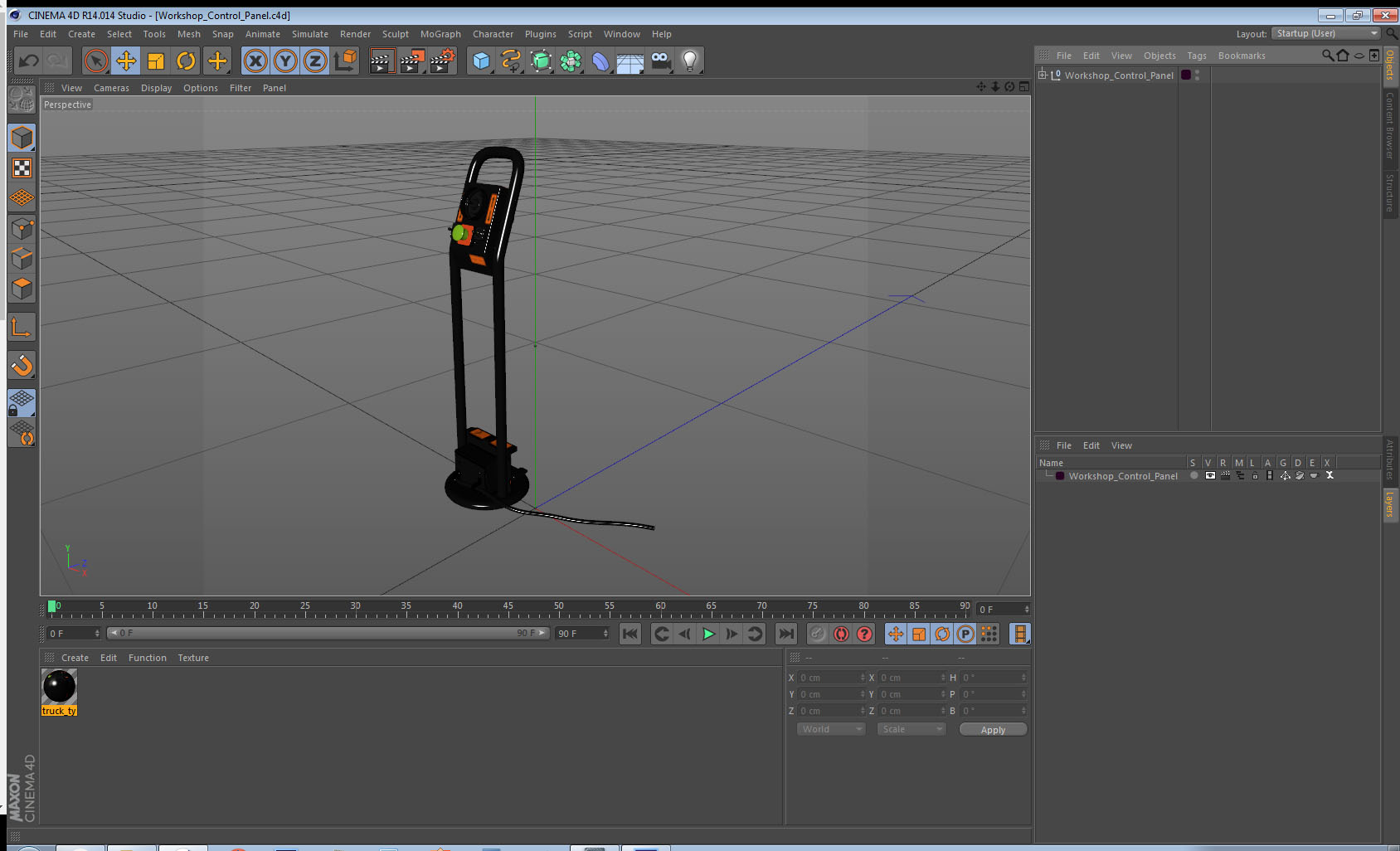Render to Picture Viewer

point(412,61)
